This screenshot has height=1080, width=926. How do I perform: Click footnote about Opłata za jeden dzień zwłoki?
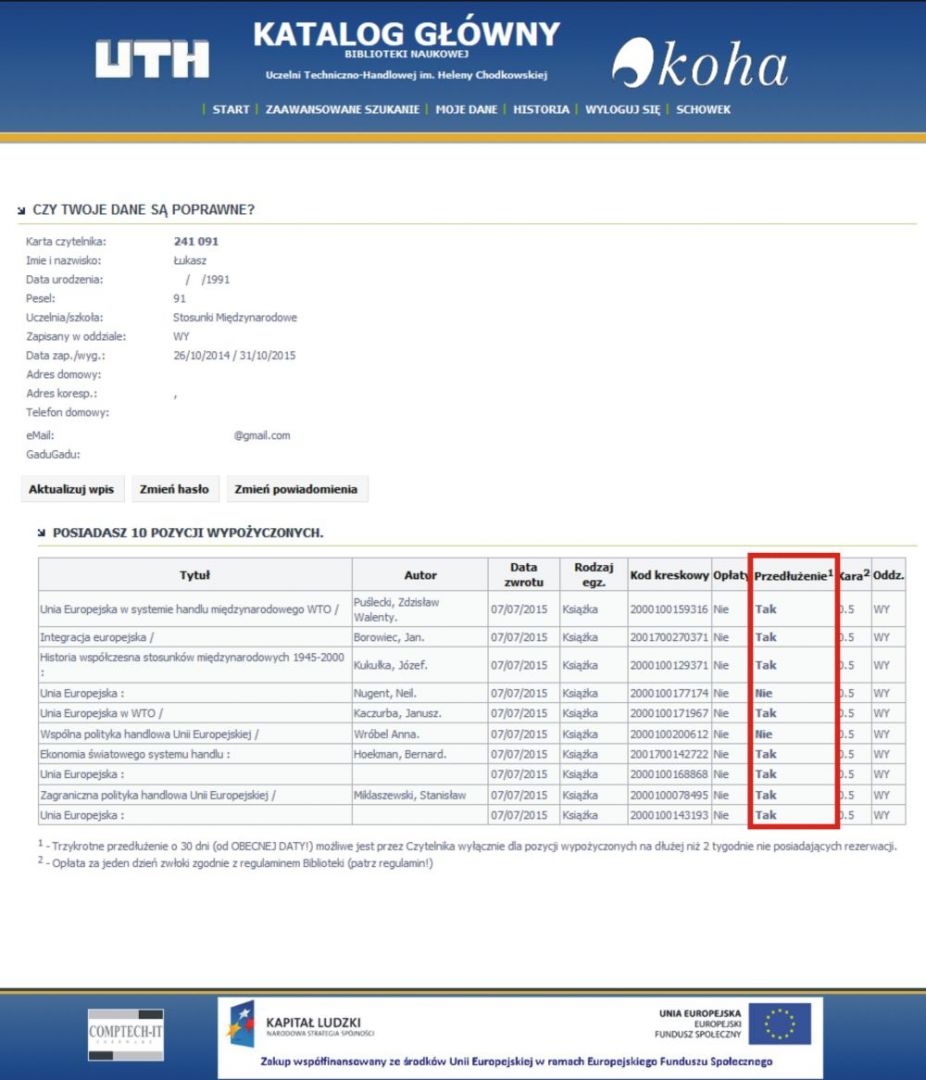(x=236, y=863)
